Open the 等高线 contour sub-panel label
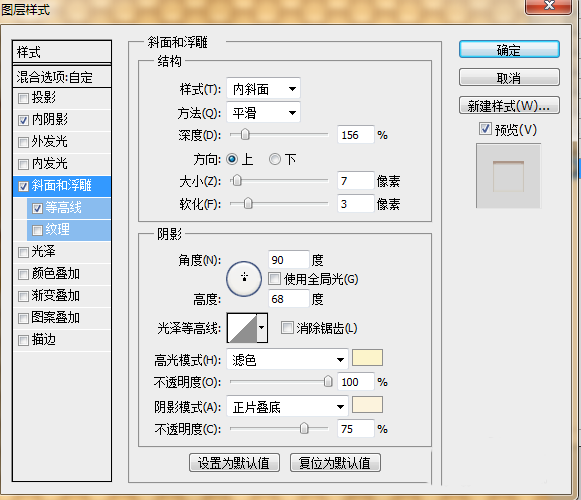The height and width of the screenshot is (500, 581). 63,208
